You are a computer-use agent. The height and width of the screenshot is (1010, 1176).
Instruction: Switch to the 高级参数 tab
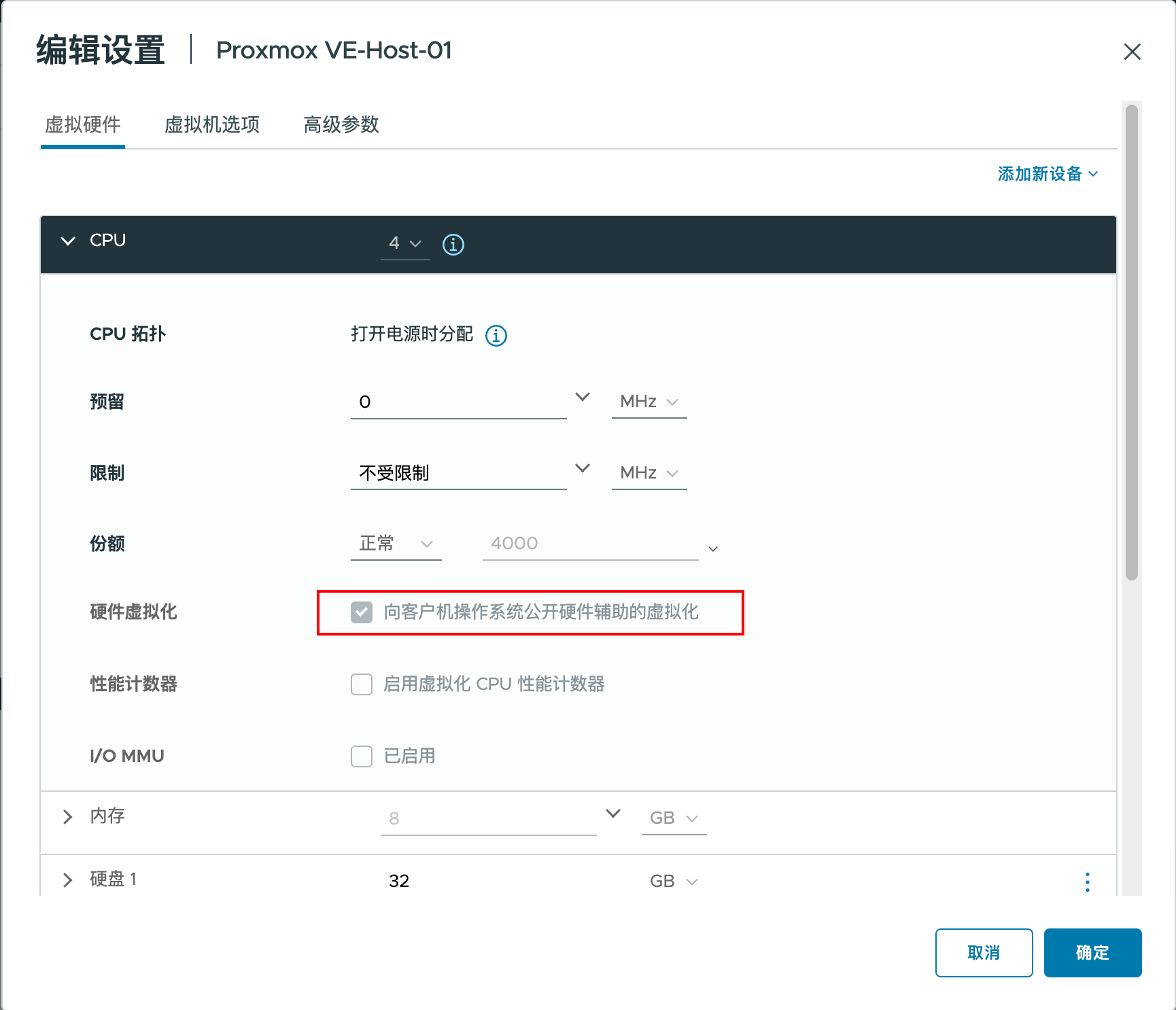[x=341, y=125]
